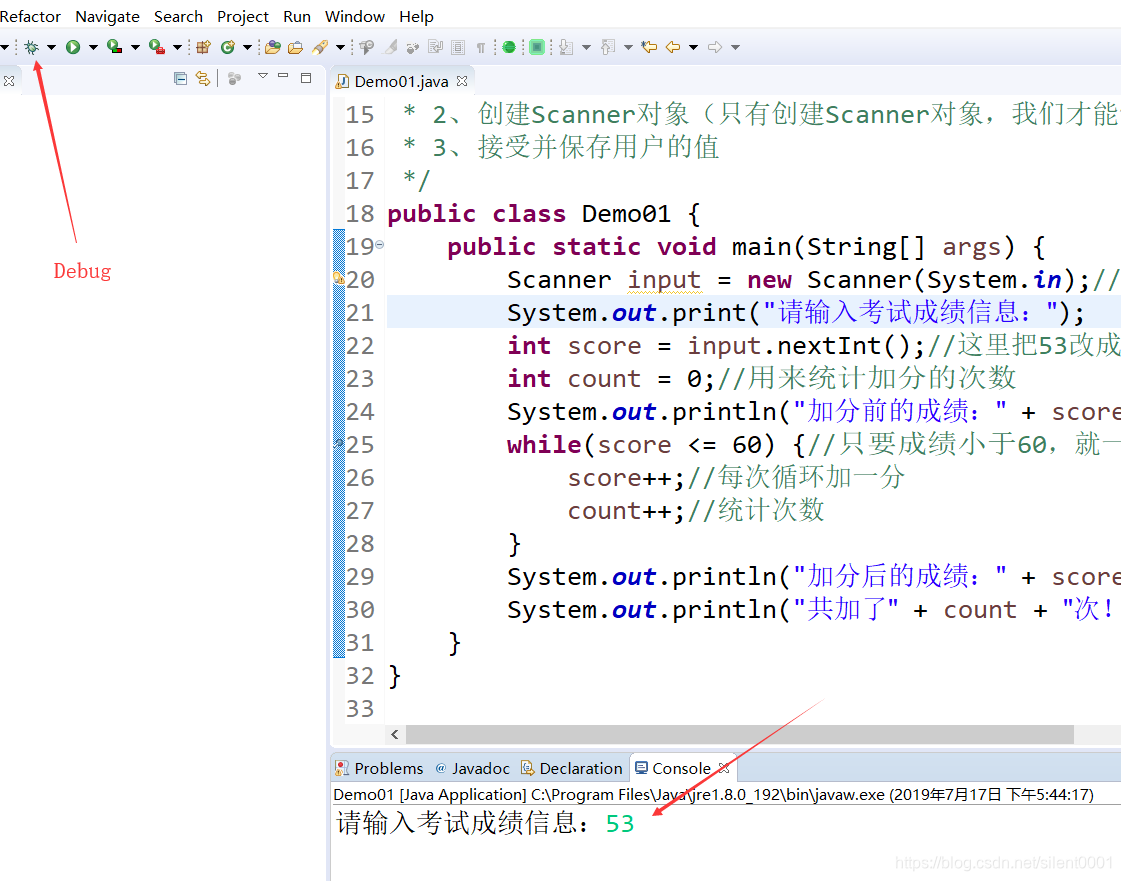The image size is (1121, 881).
Task: Click the marker icon beside line 25
Action: (x=339, y=443)
